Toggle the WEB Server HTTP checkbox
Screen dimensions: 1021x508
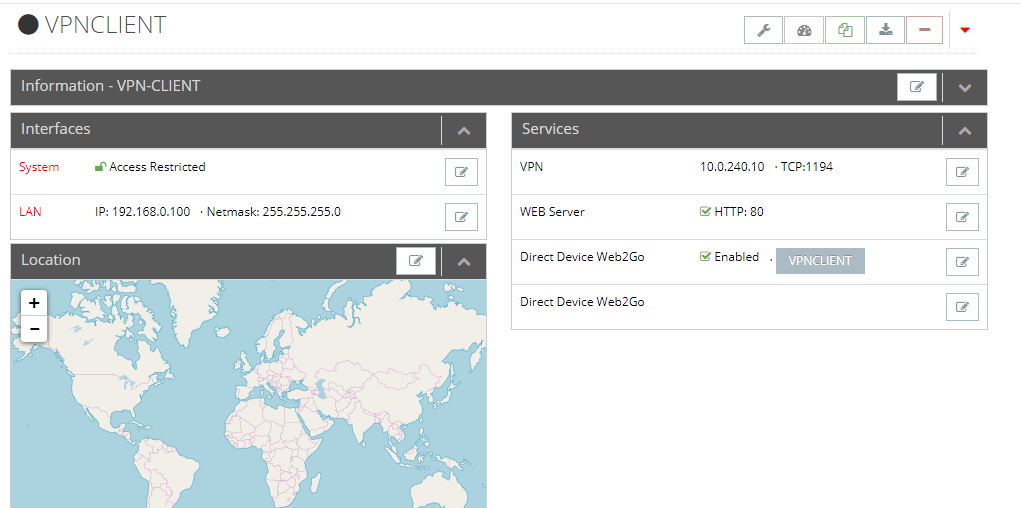tap(705, 212)
